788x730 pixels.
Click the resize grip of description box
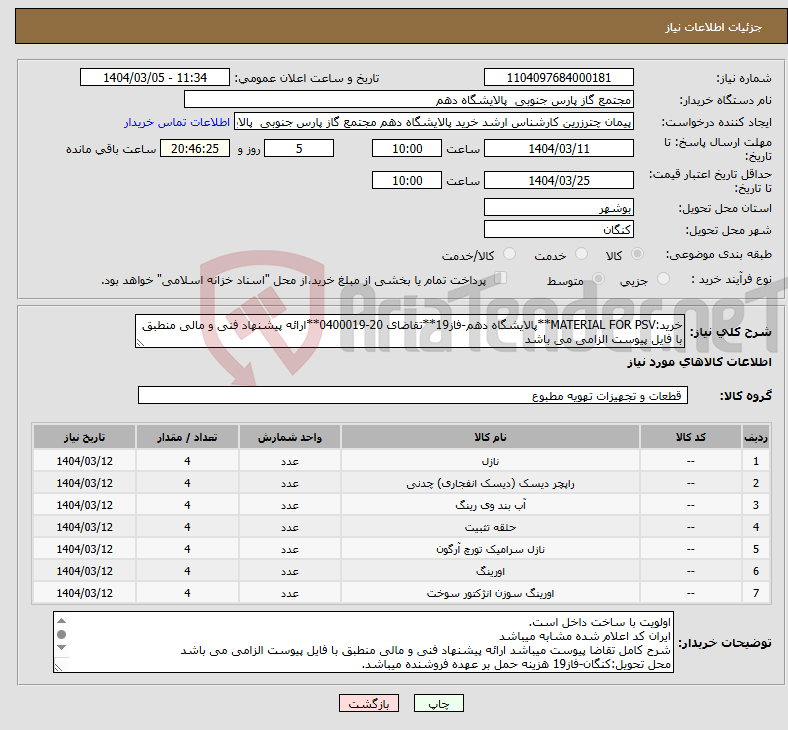(x=140, y=343)
